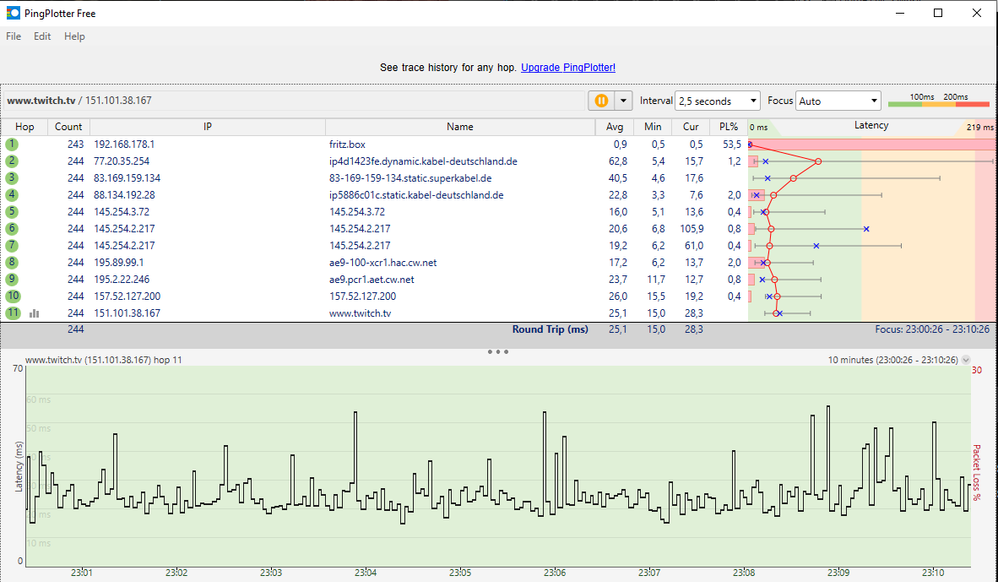Select the hop 7 green circle icon

[11, 245]
